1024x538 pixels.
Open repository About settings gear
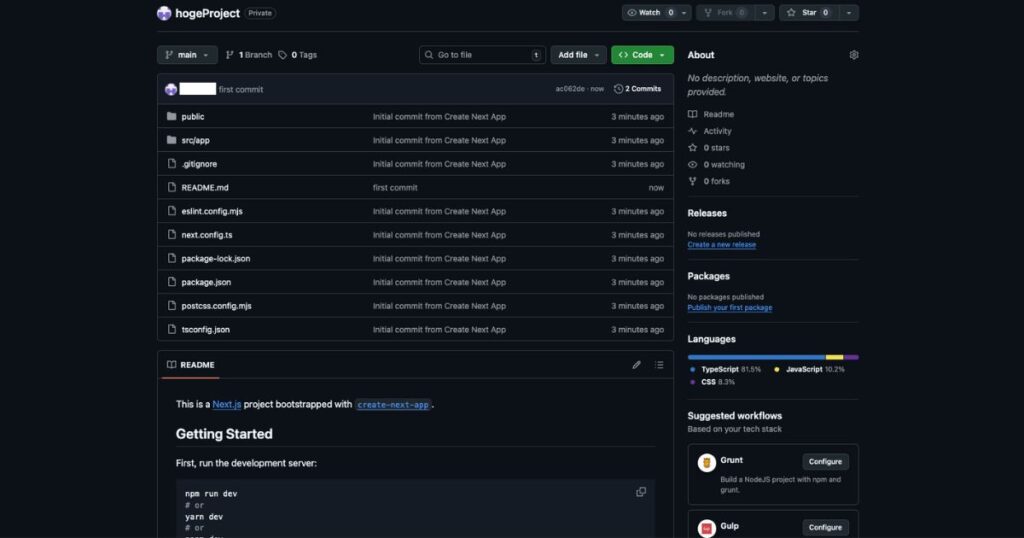(854, 55)
